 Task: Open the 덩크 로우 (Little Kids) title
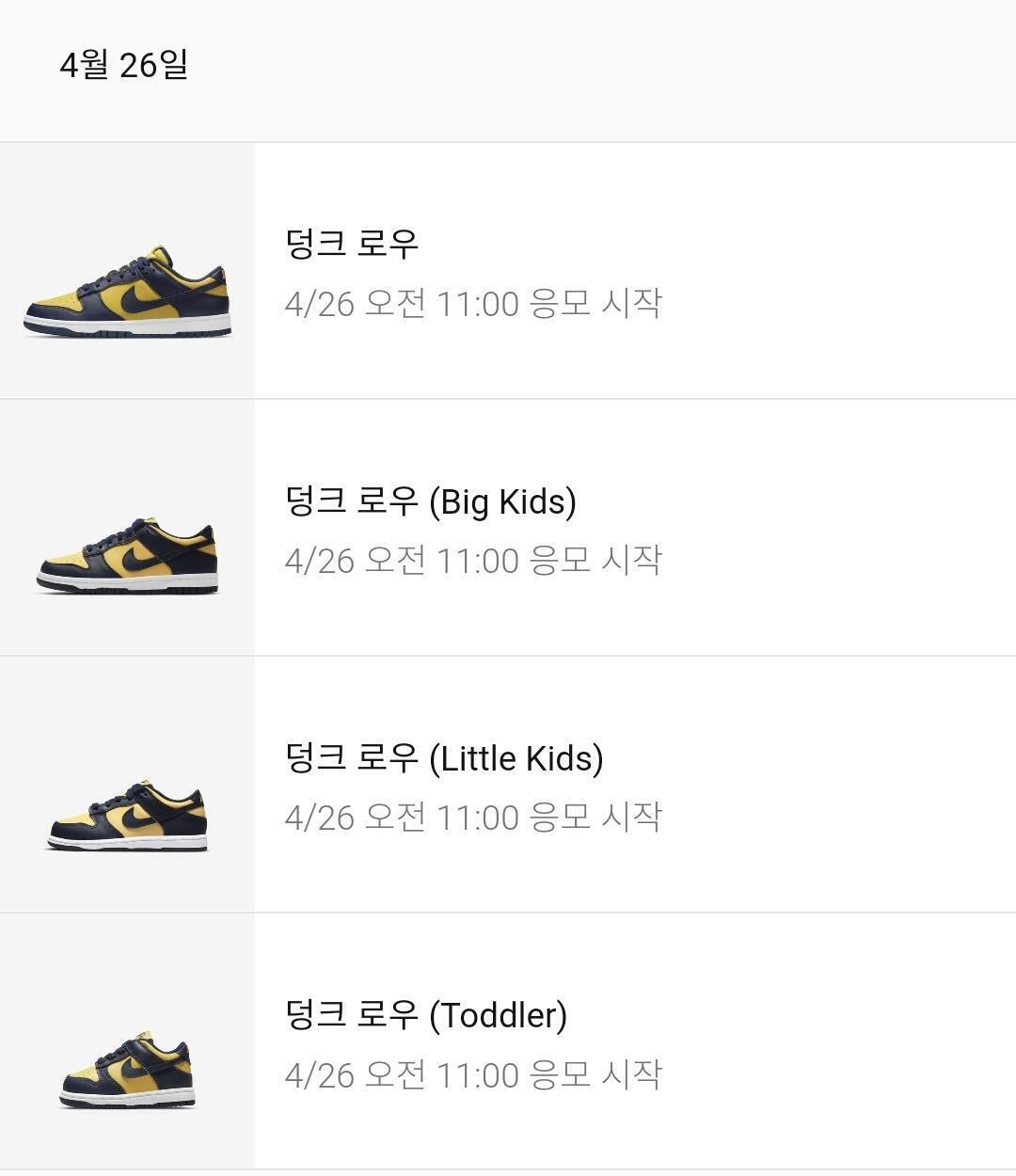pos(443,758)
